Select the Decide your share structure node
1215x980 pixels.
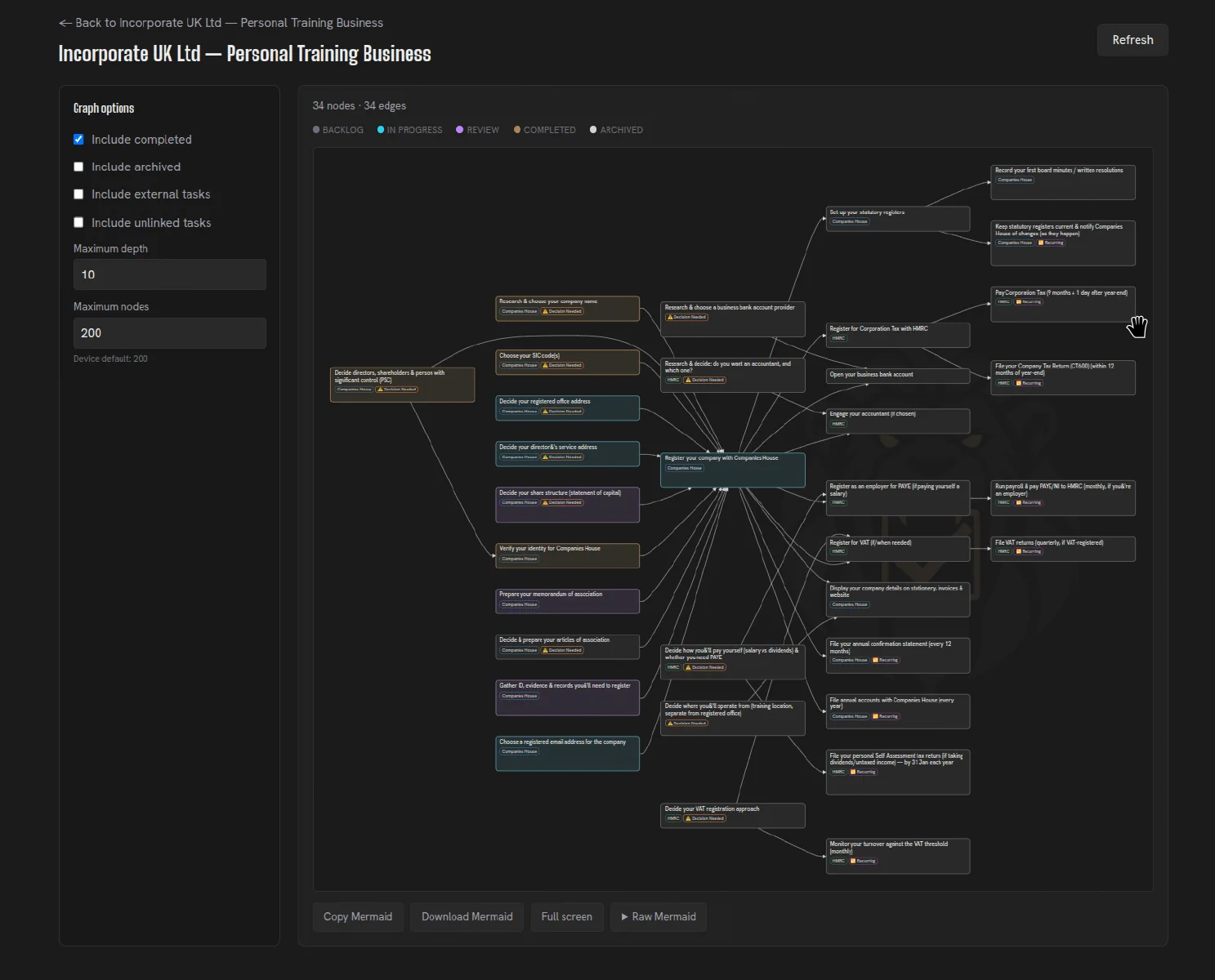point(568,505)
